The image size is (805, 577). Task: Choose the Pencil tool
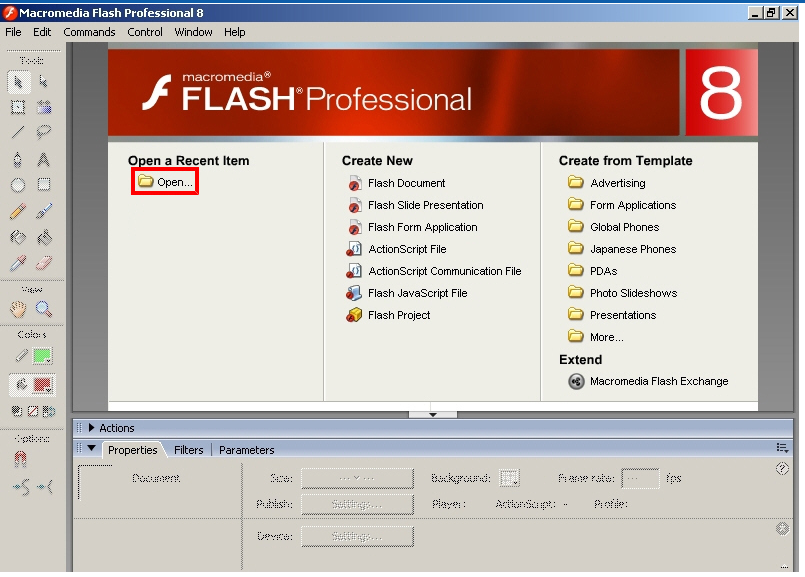pos(18,211)
